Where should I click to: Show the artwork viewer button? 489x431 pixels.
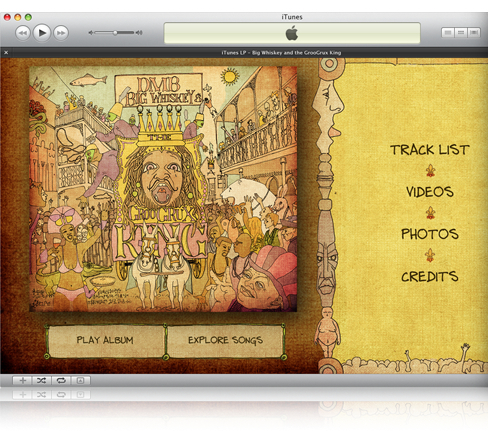coord(80,380)
